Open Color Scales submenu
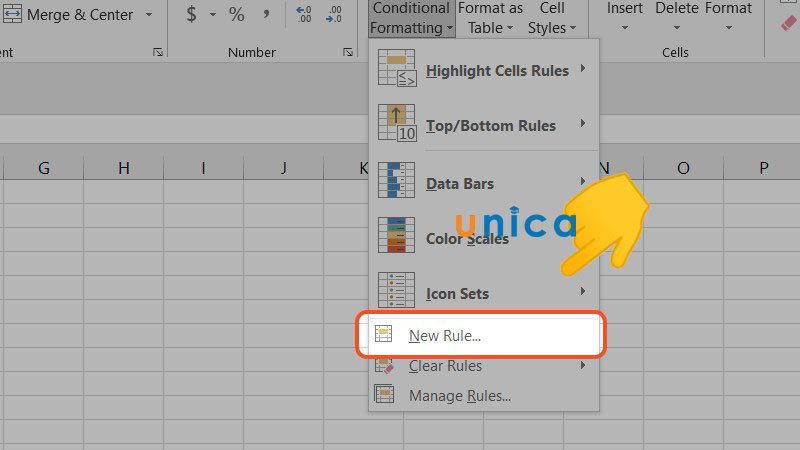800x450 pixels. [483, 237]
